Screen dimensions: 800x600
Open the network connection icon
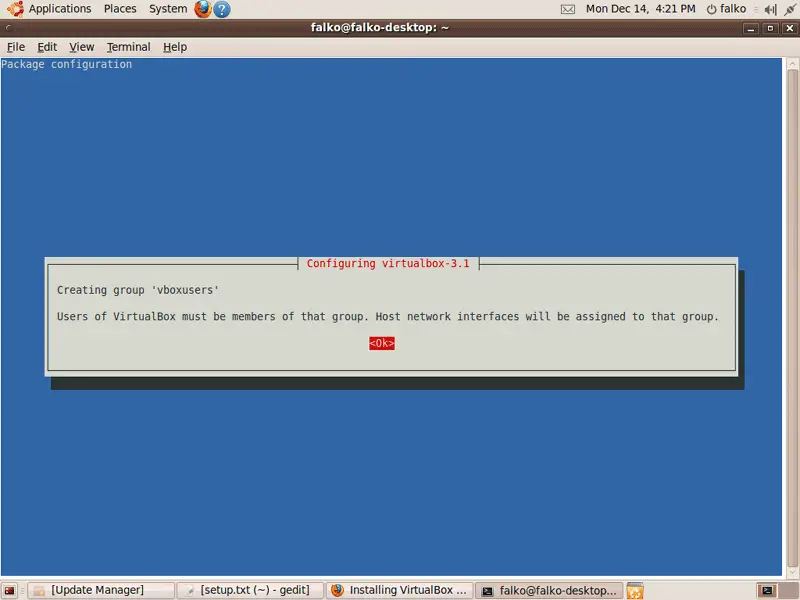point(788,9)
